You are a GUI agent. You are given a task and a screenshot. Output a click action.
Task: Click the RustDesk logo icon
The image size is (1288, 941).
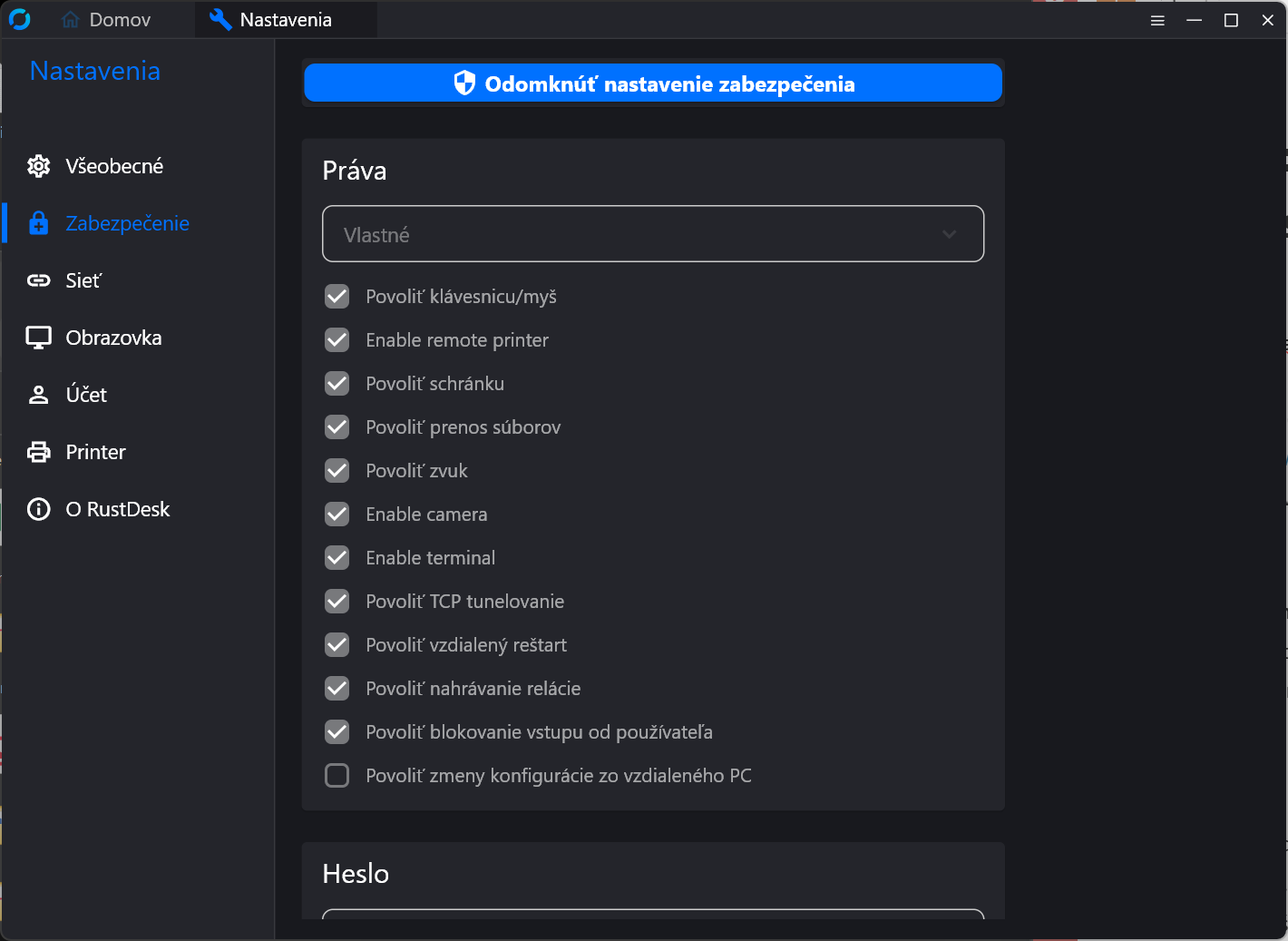pos(19,19)
